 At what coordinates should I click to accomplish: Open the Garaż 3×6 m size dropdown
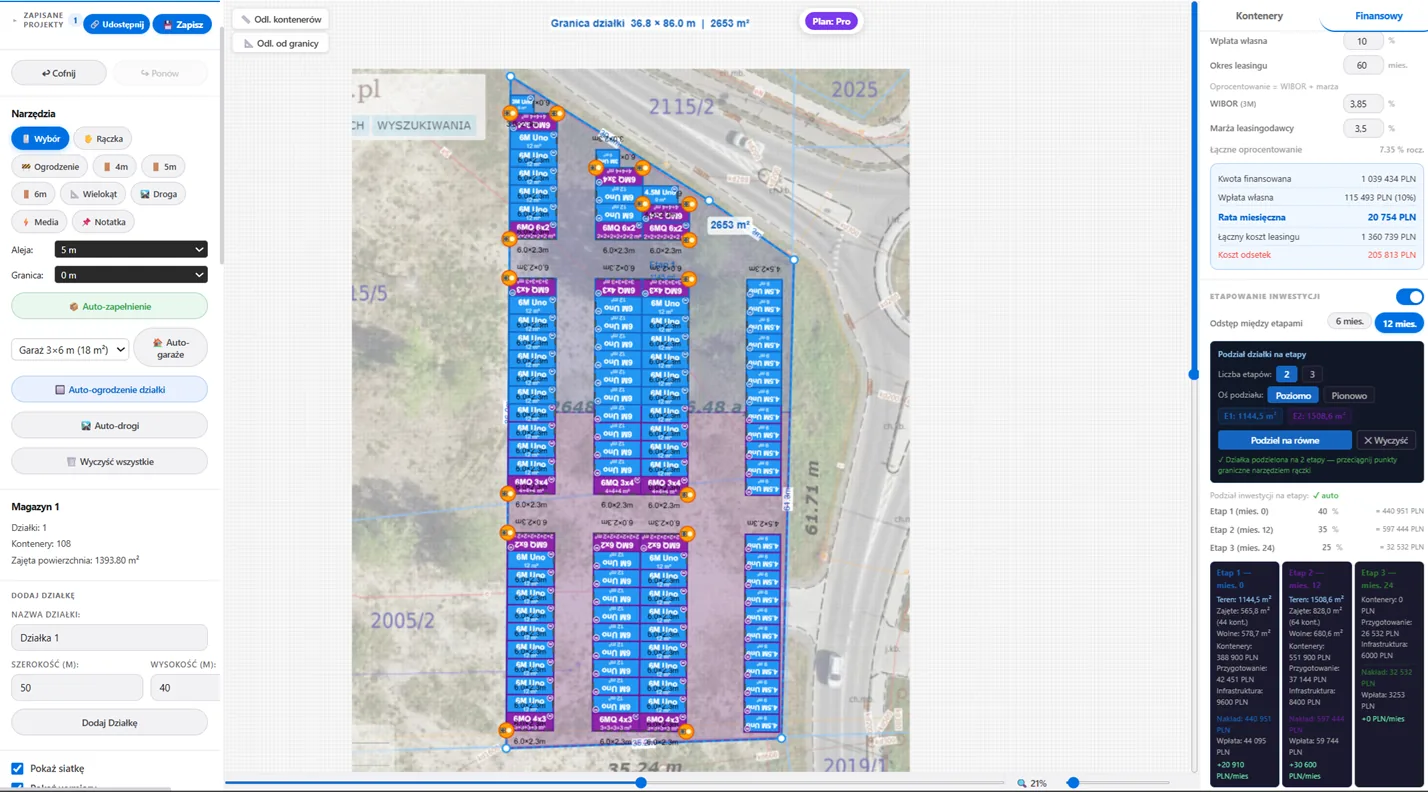[x=70, y=349]
